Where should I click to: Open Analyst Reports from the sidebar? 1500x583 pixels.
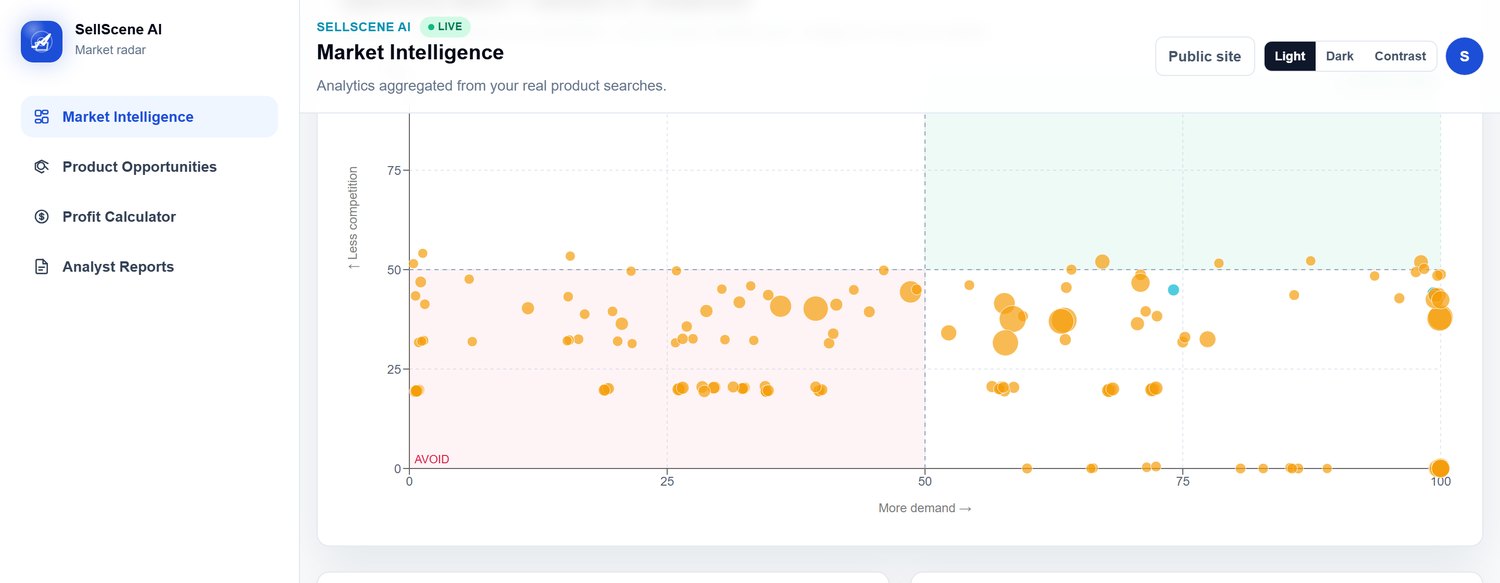pyautogui.click(x=149, y=267)
